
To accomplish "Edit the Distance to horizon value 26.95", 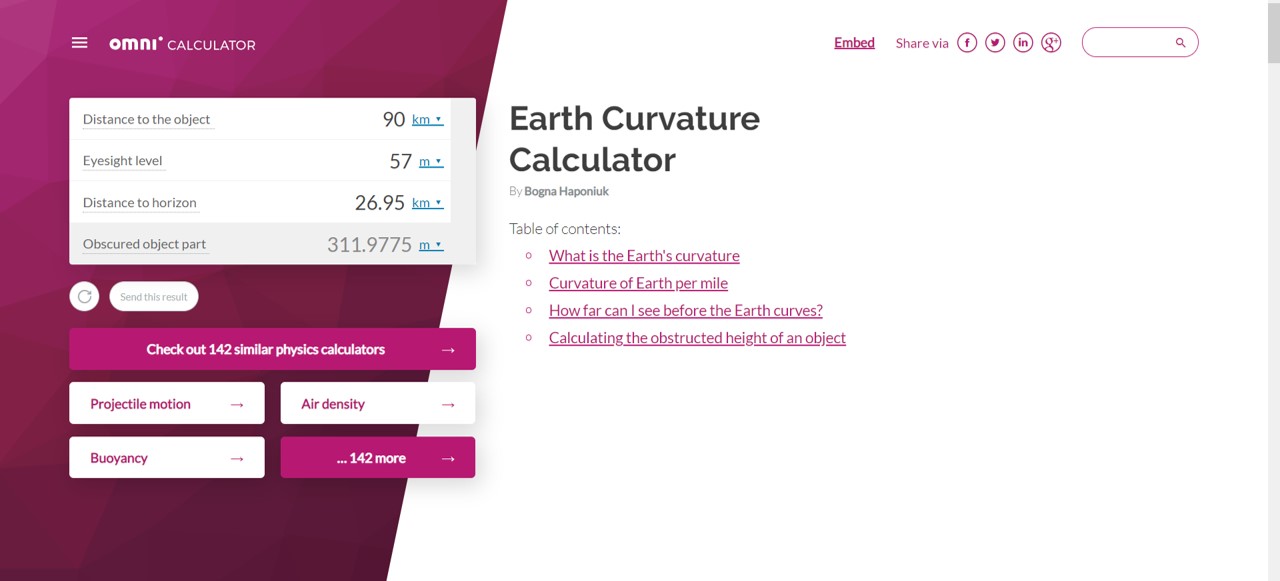I will pyautogui.click(x=379, y=202).
